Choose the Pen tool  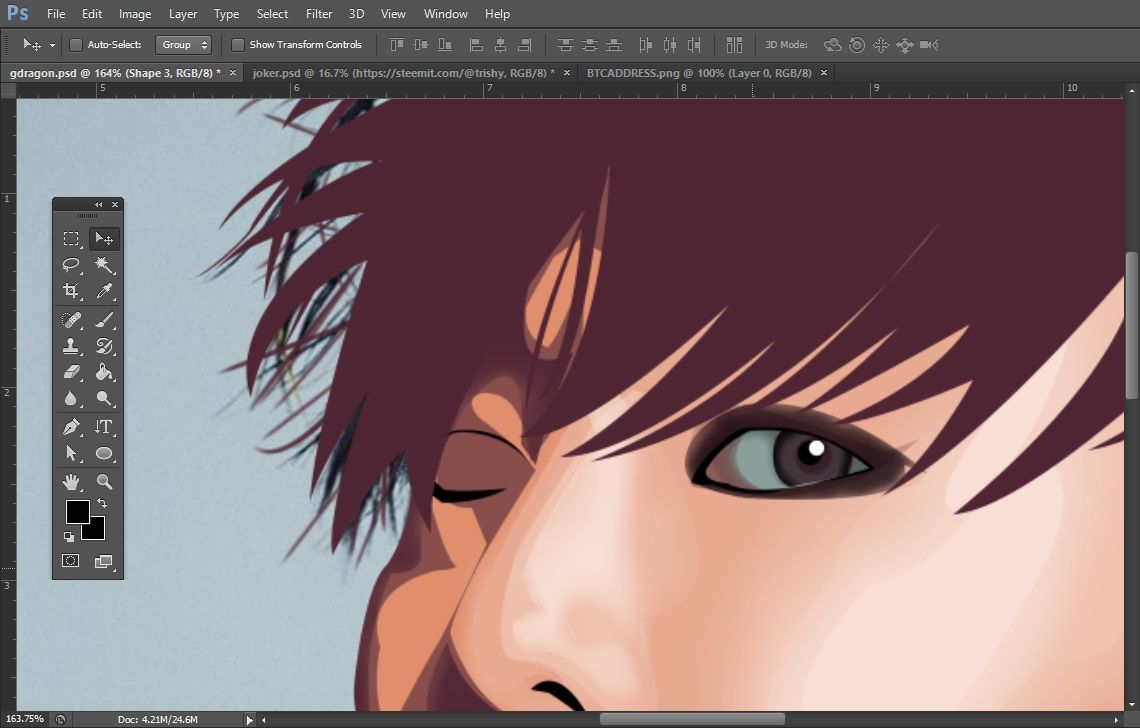pos(71,427)
